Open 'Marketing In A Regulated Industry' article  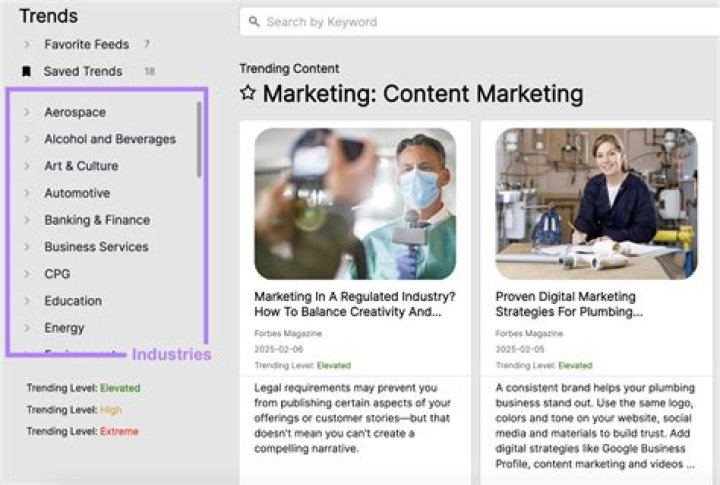coord(354,304)
